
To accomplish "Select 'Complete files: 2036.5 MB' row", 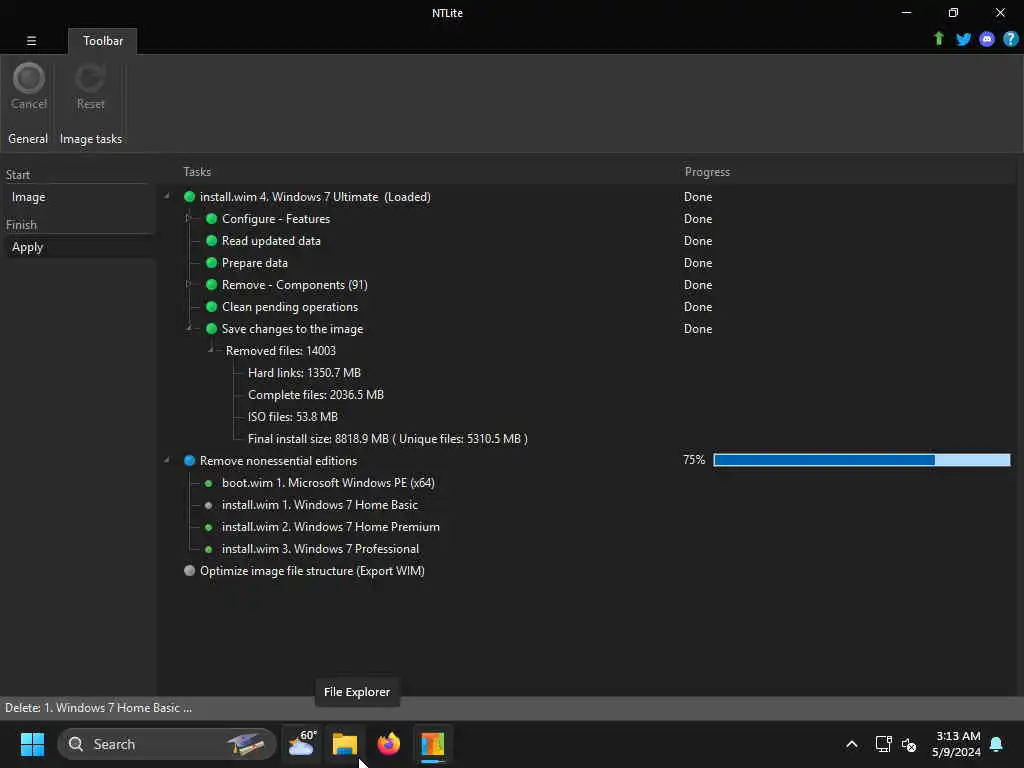I will 315,394.
